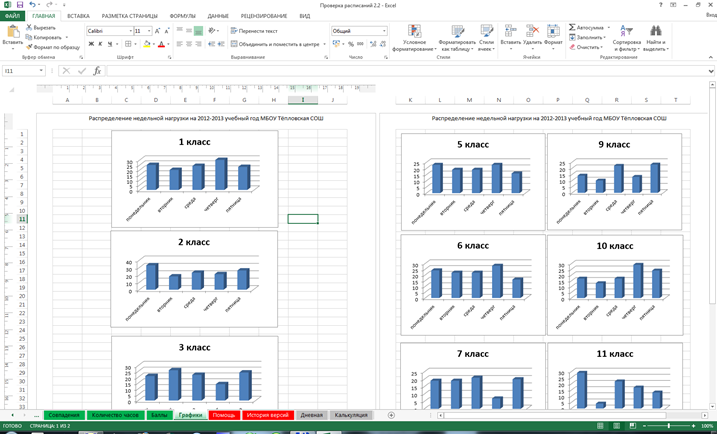Expand the number format dropdown (Общий)

384,31
